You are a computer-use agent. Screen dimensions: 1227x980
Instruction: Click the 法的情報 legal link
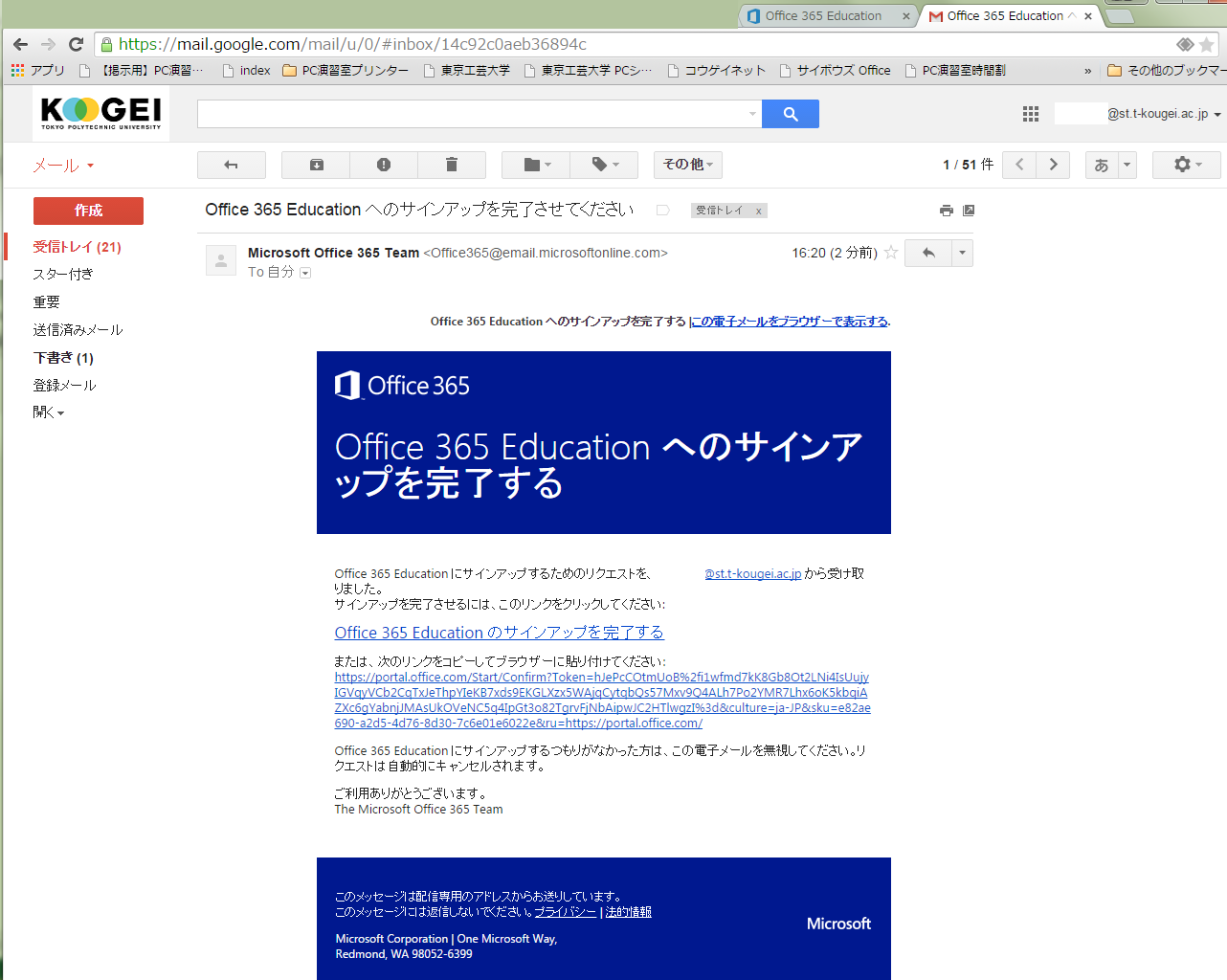(628, 912)
